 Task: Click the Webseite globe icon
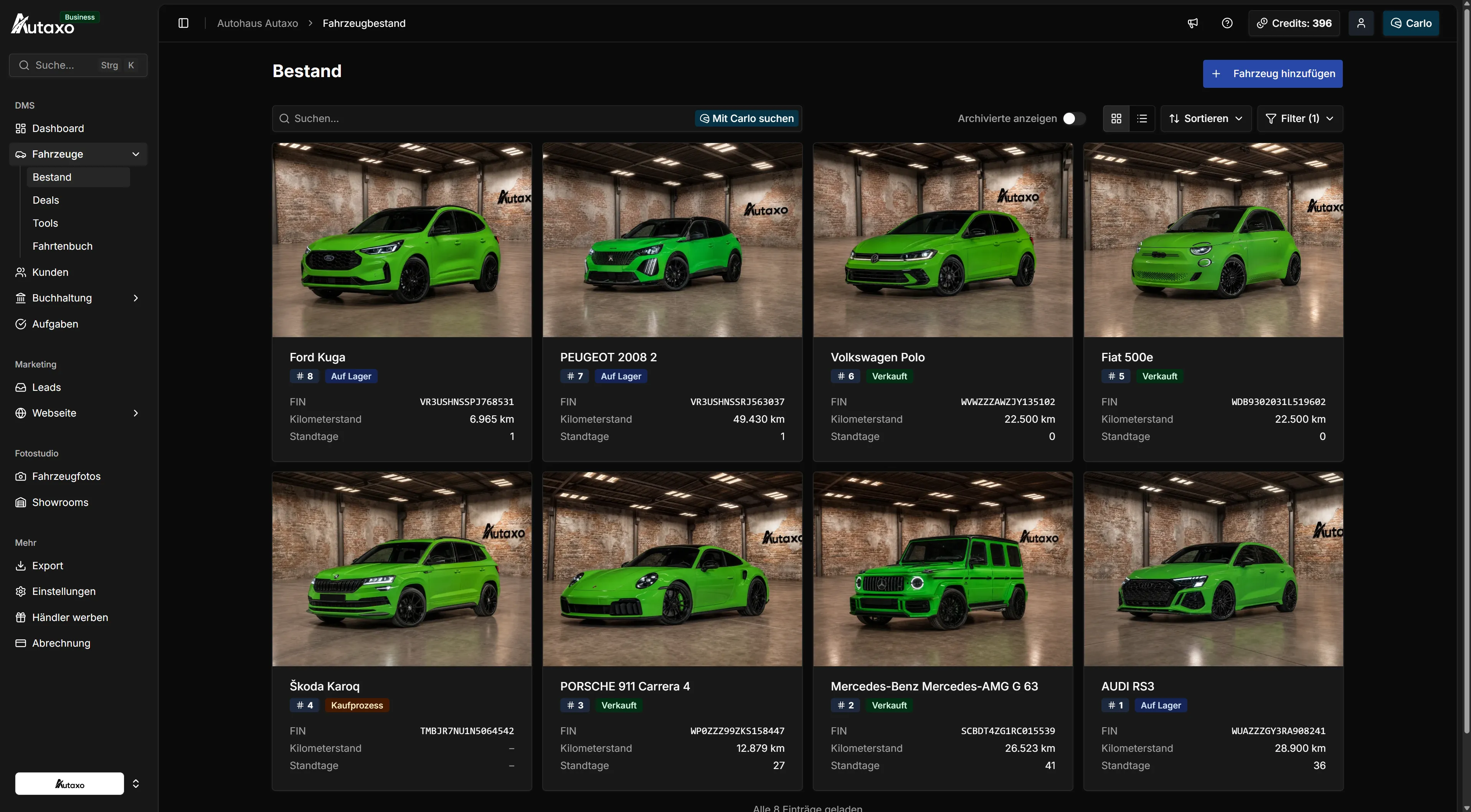click(21, 413)
